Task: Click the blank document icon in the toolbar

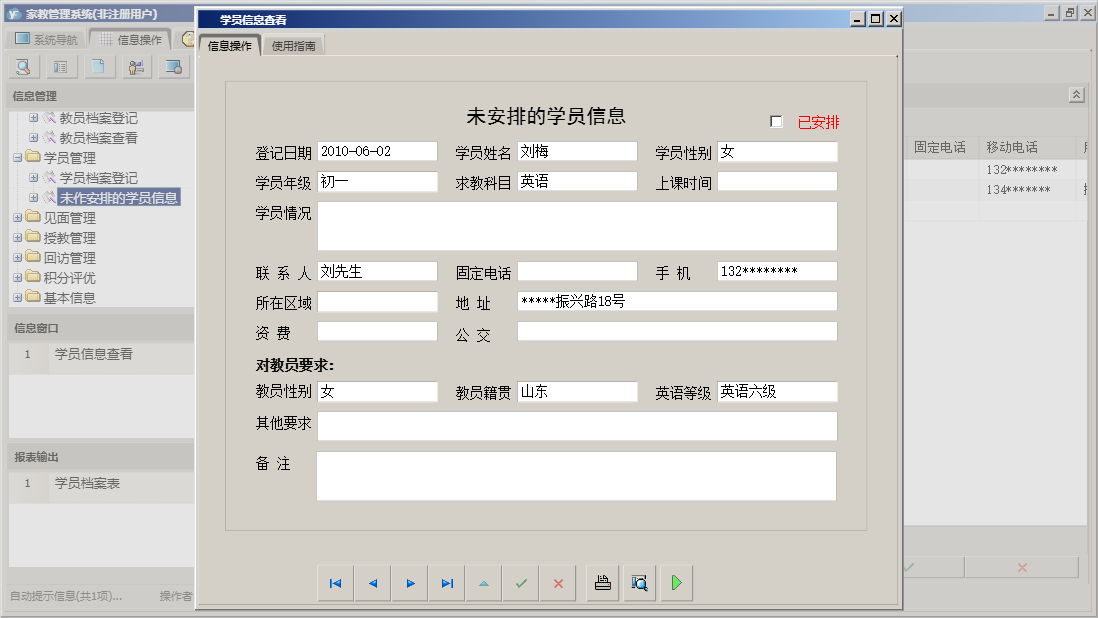Action: pos(97,66)
